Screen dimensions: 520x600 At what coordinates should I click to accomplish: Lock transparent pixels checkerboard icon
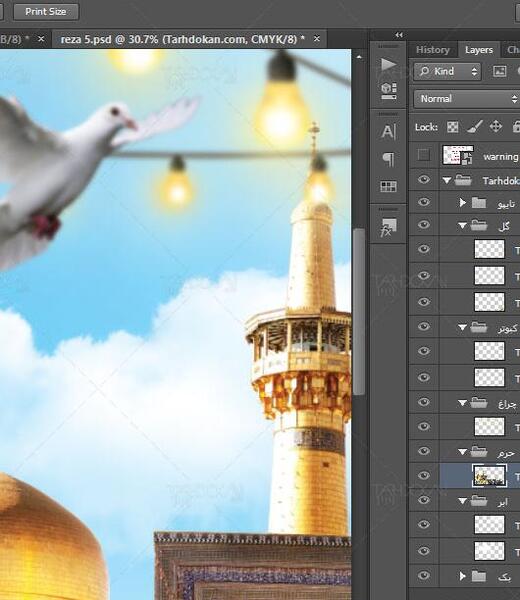tap(452, 127)
